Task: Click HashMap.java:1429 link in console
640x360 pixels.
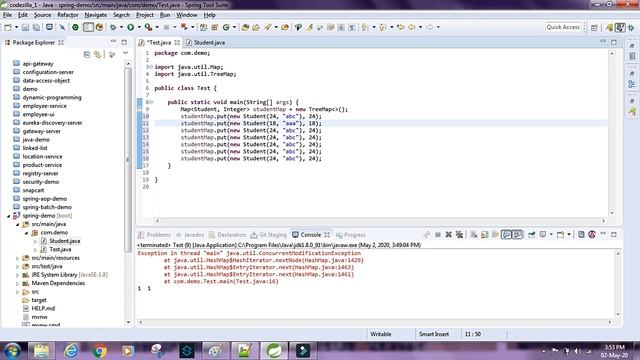Action: [x=332, y=260]
